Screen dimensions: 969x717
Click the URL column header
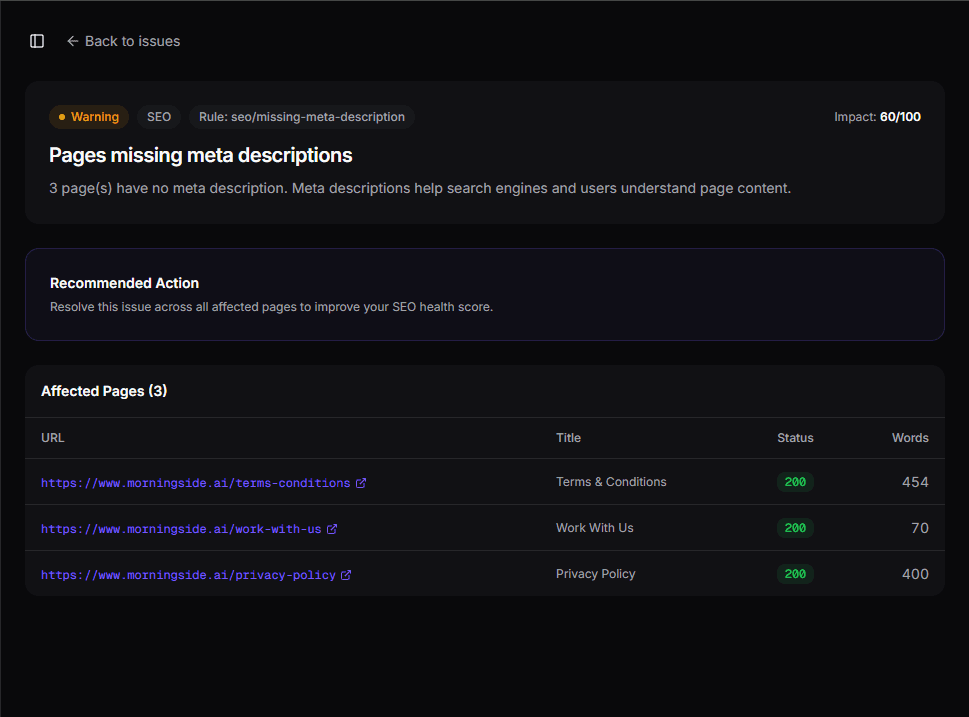(53, 438)
